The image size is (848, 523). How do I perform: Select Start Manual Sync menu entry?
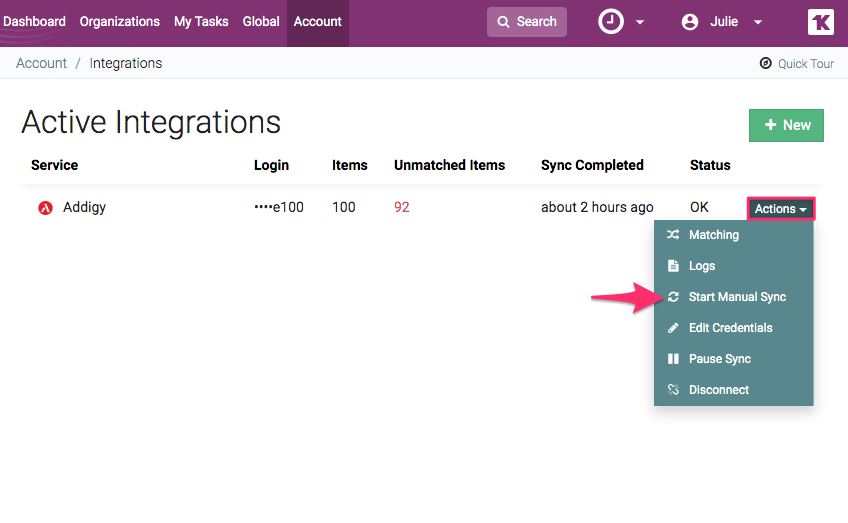tap(733, 297)
